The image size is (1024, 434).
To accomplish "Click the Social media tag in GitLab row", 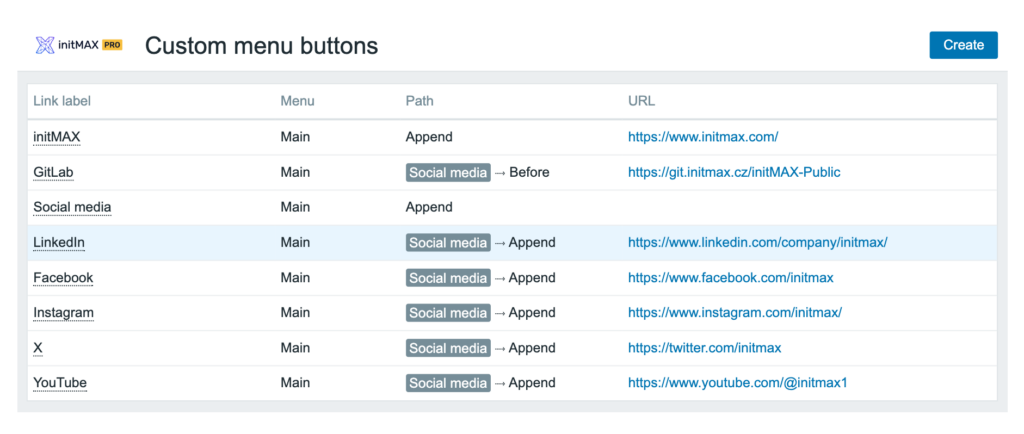I will pyautogui.click(x=448, y=172).
